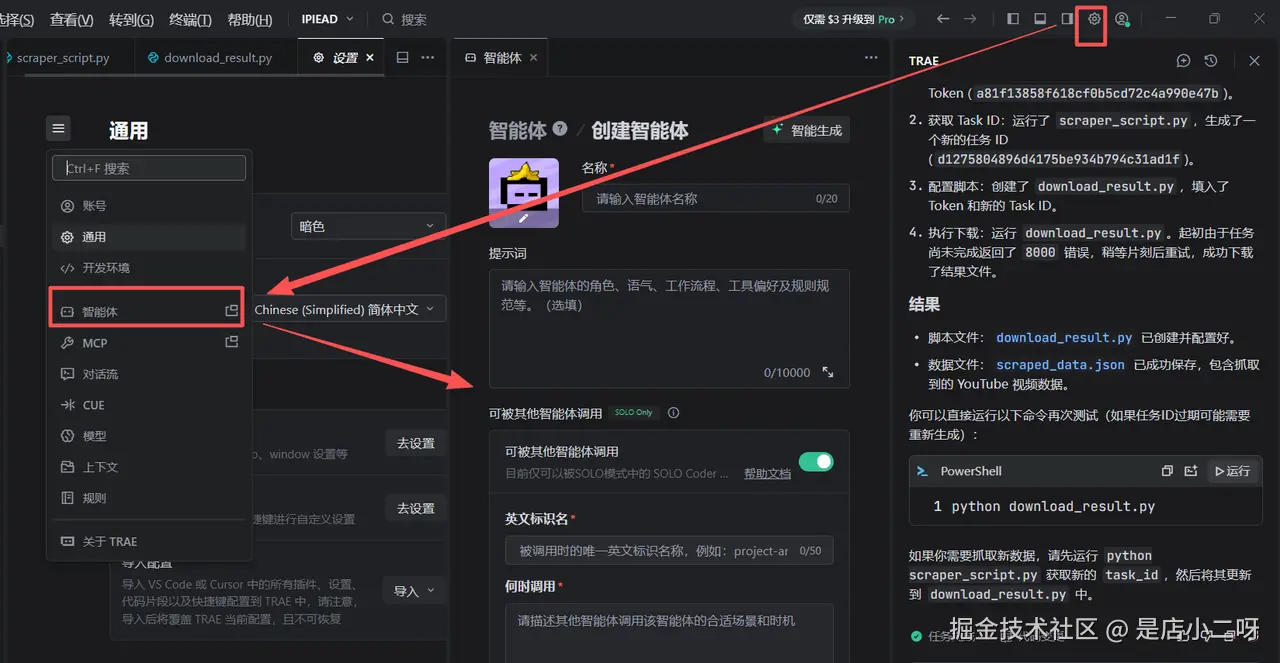The height and width of the screenshot is (663, 1280).
Task: Expand the 提示词 prompt editor fullscreen icon
Action: [x=828, y=372]
